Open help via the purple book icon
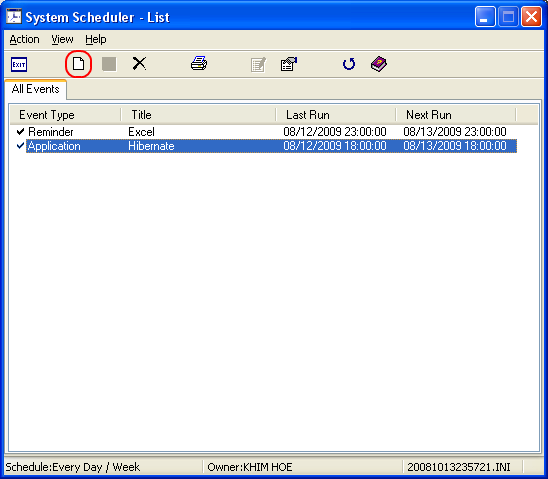This screenshot has width=548, height=479. click(379, 64)
